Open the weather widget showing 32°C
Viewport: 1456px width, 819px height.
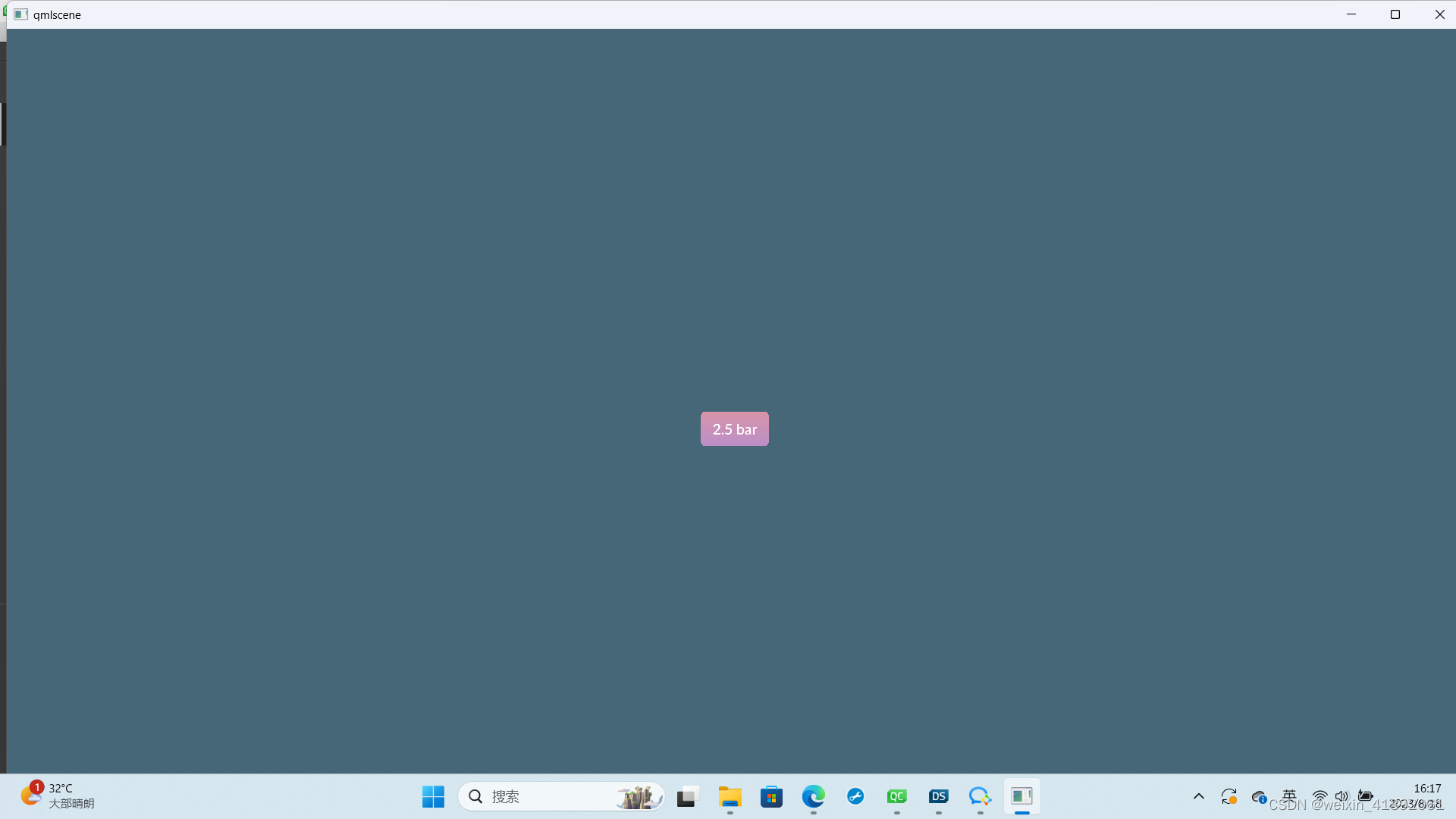coord(58,796)
